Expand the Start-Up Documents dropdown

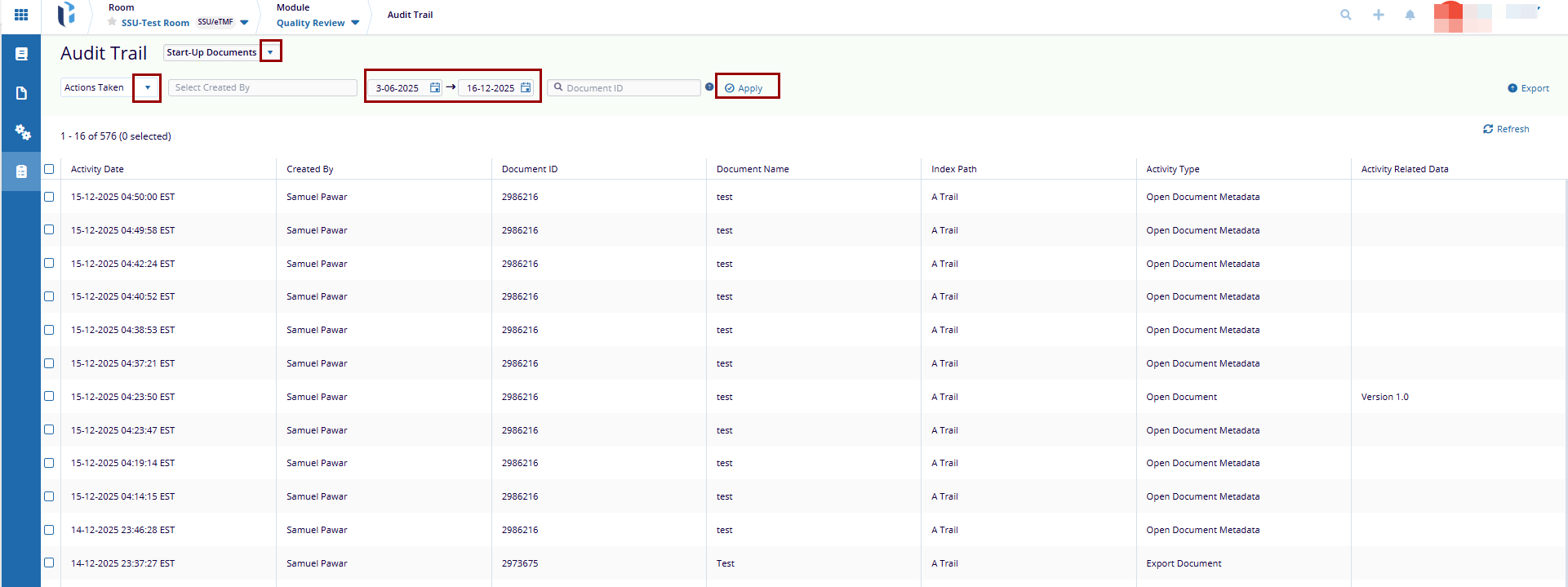270,52
